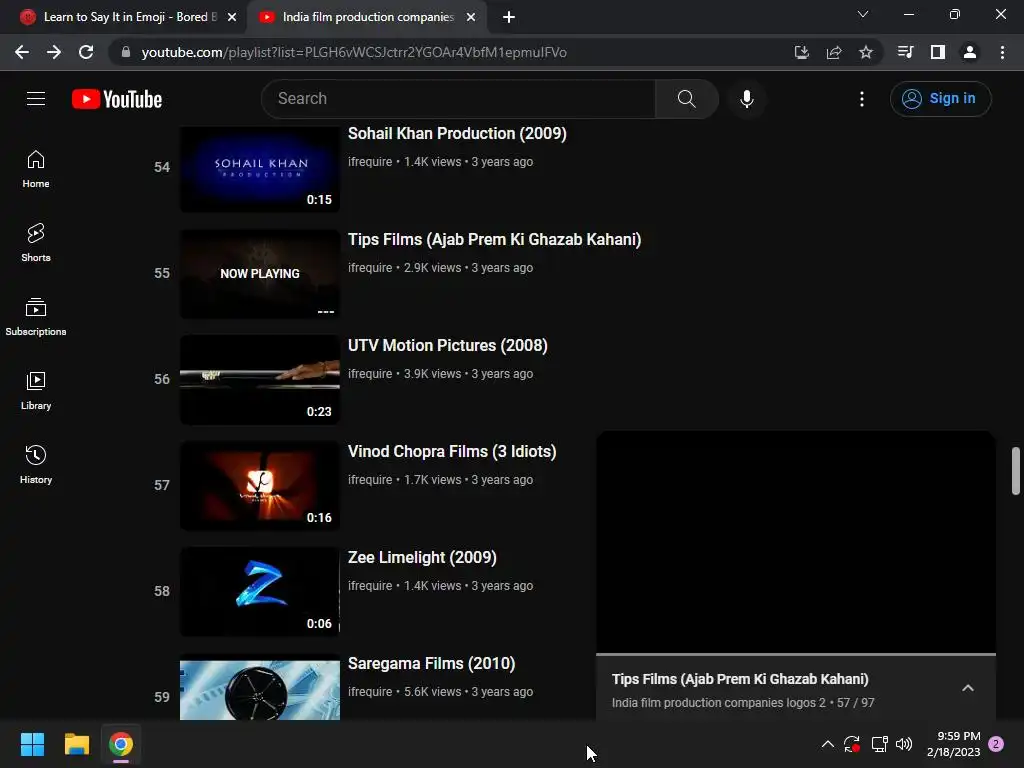Go back with the browser back arrow
Viewport: 1024px width, 768px height.
22,52
